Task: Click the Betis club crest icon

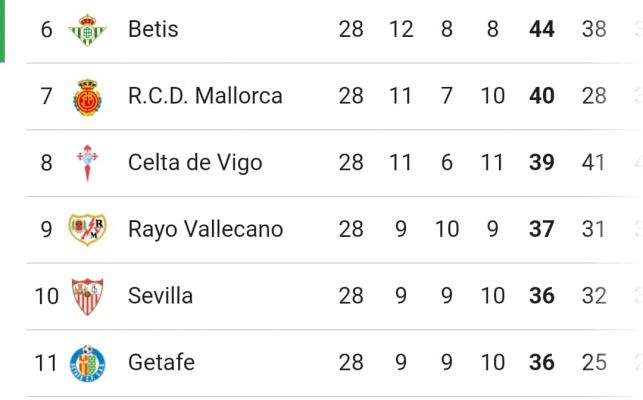Action: coord(87,29)
